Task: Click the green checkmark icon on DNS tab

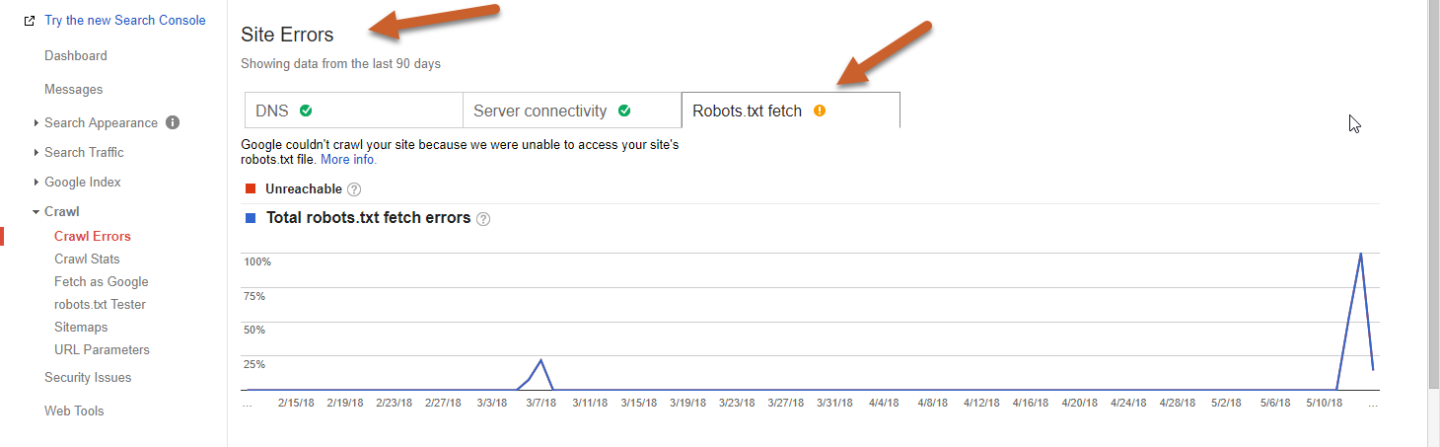Action: click(306, 111)
